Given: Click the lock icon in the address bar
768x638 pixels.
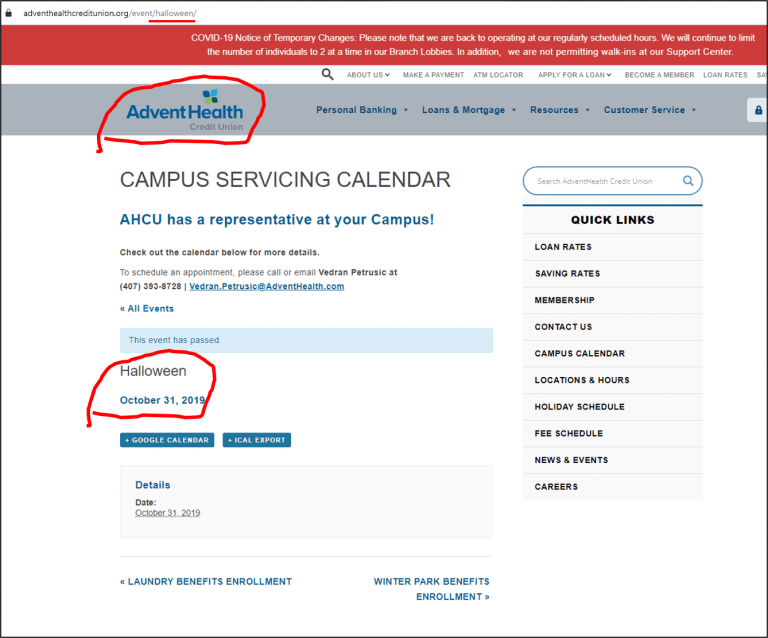Looking at the screenshot, I should pos(8,13).
